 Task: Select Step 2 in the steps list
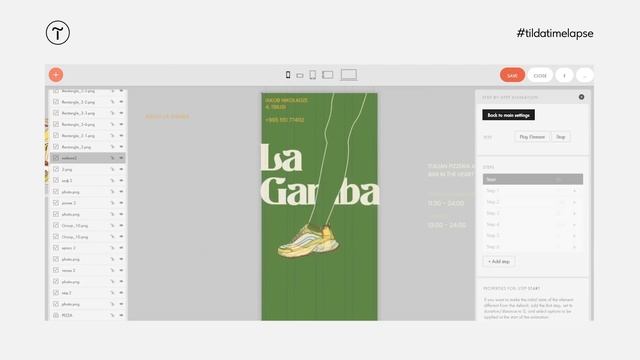[533, 202]
